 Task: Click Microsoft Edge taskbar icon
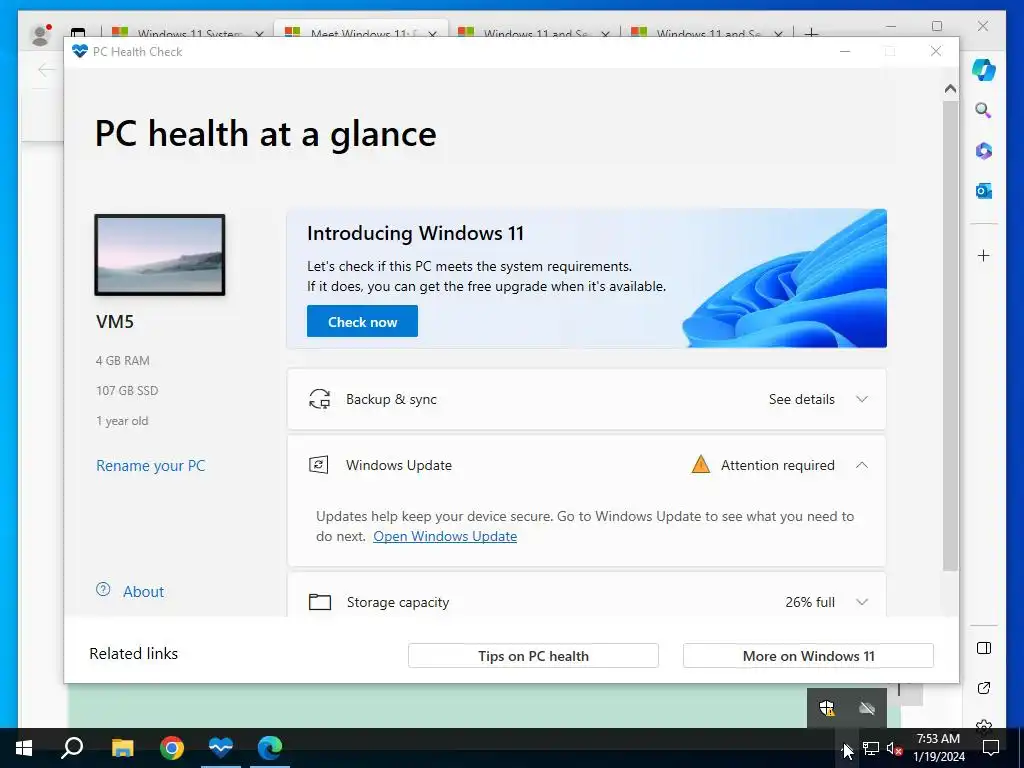coord(270,748)
